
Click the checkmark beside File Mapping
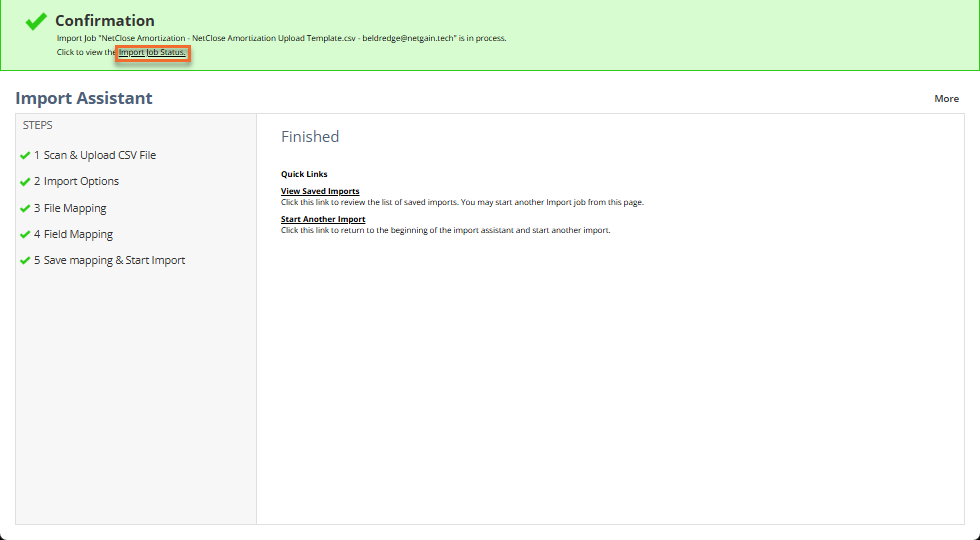[25, 208]
